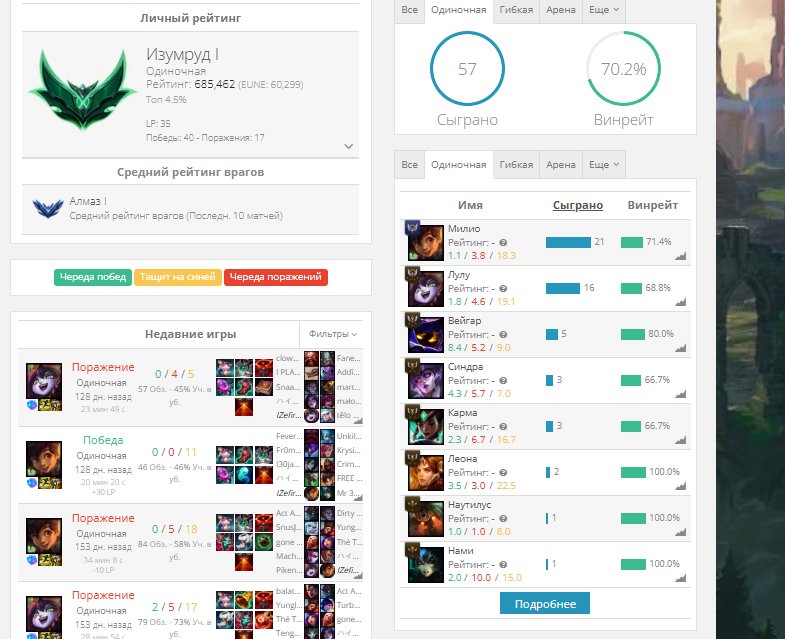Click the help icon next to Syndra rating
This screenshot has height=639, width=785.
(503, 381)
